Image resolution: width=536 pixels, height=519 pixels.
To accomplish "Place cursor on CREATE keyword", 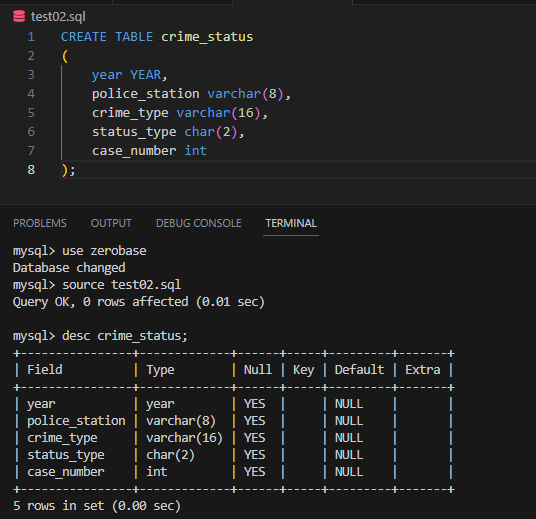I will point(84,37).
